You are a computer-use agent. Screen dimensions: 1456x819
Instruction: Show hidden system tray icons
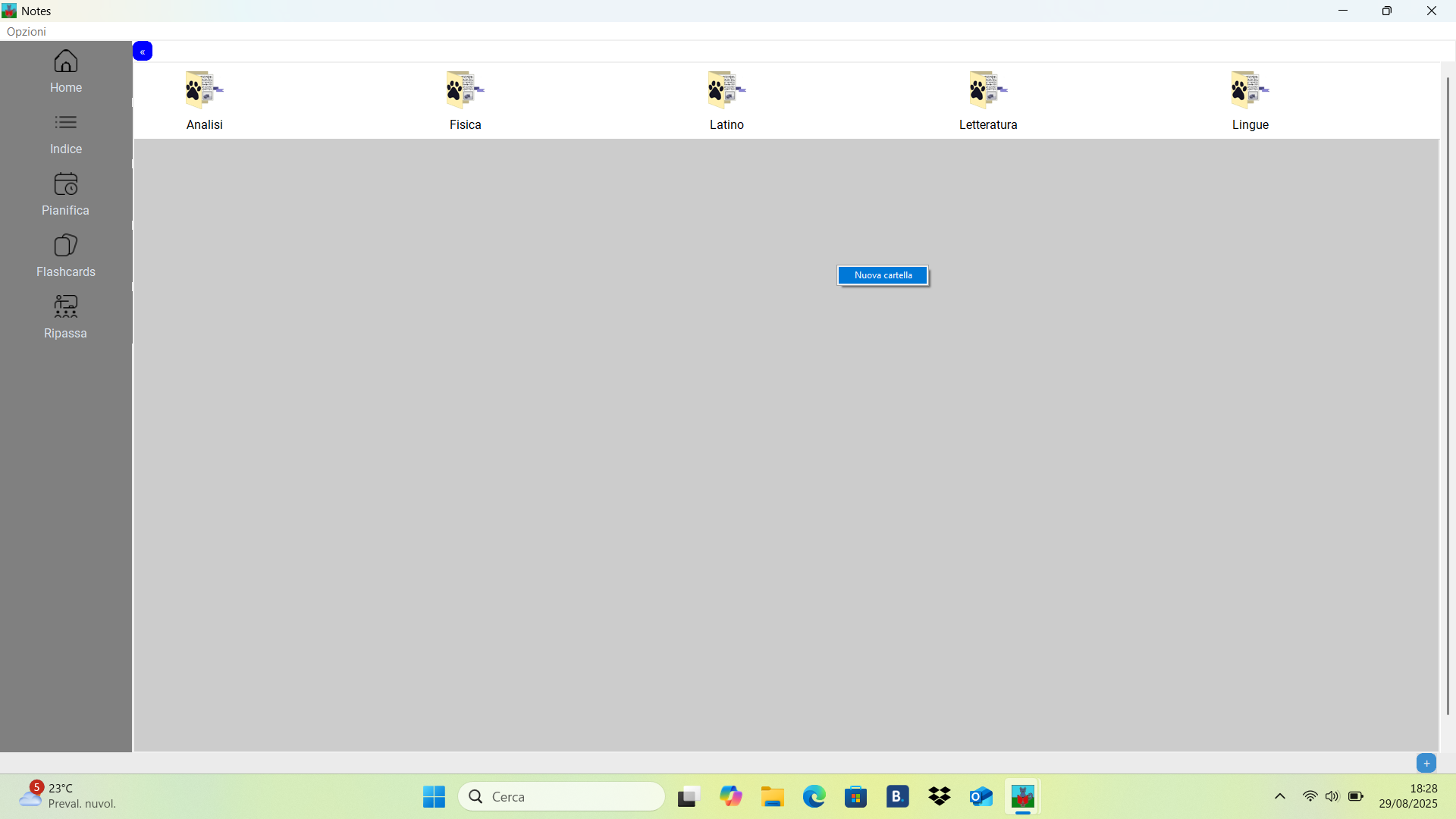tap(1280, 796)
